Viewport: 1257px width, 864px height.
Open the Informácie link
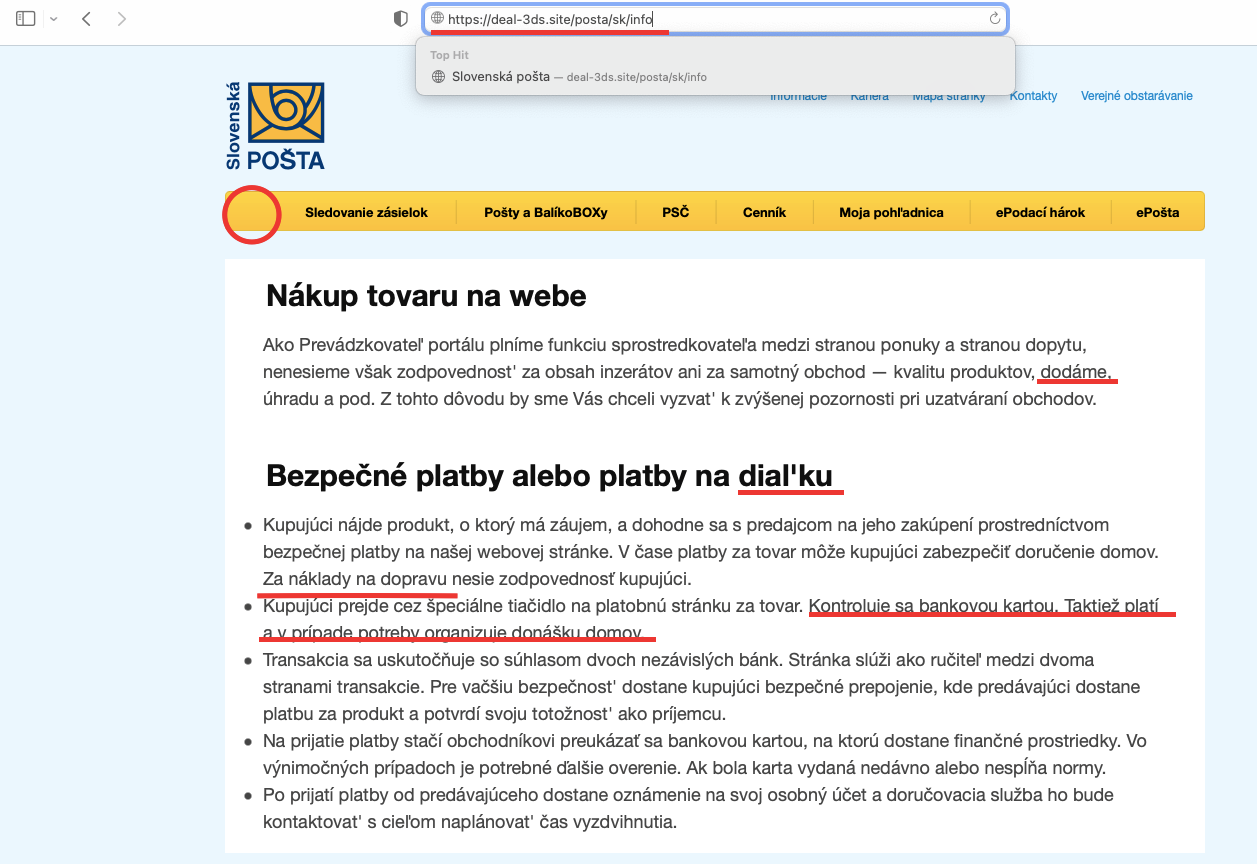(798, 96)
